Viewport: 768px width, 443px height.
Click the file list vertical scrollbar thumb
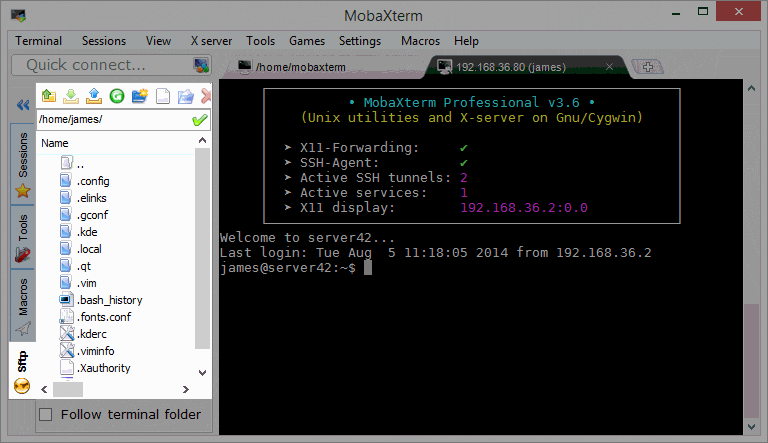[202, 249]
